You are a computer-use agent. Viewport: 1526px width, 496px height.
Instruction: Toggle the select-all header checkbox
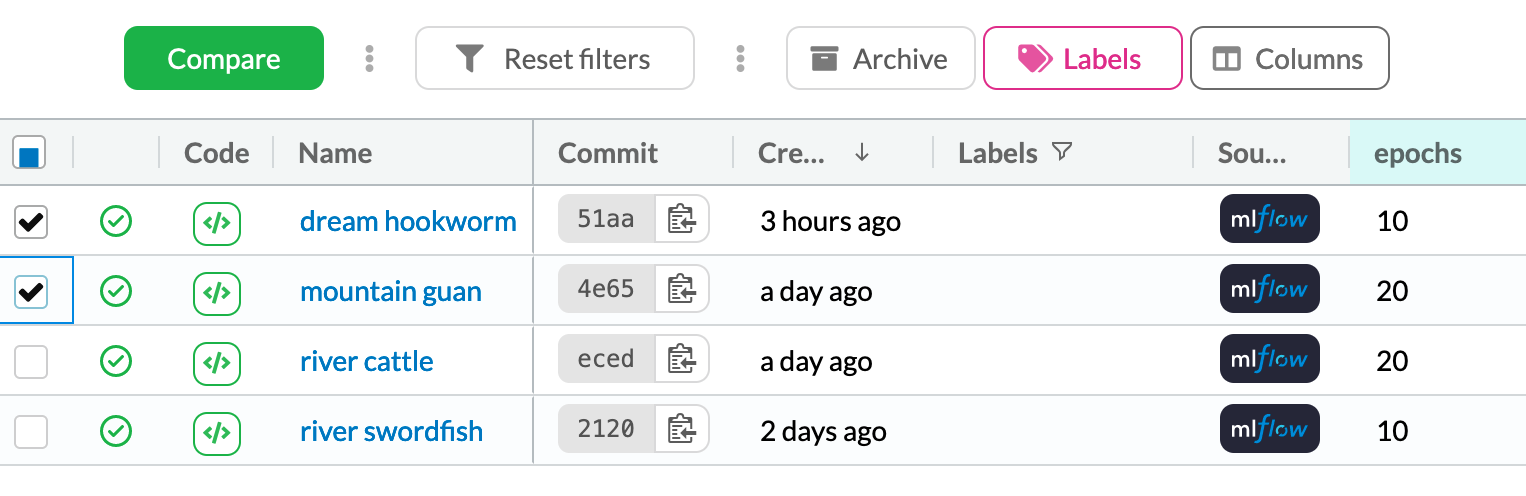(x=29, y=154)
